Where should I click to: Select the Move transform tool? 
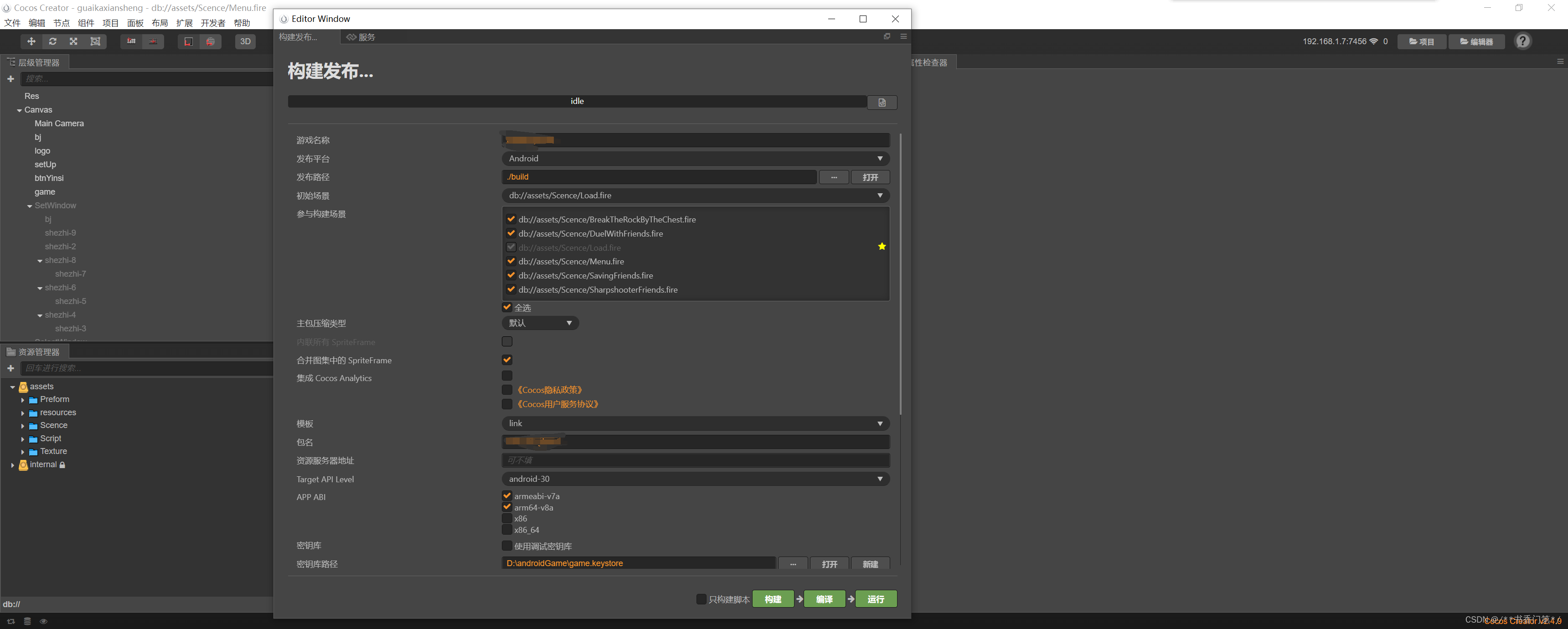coord(31,41)
